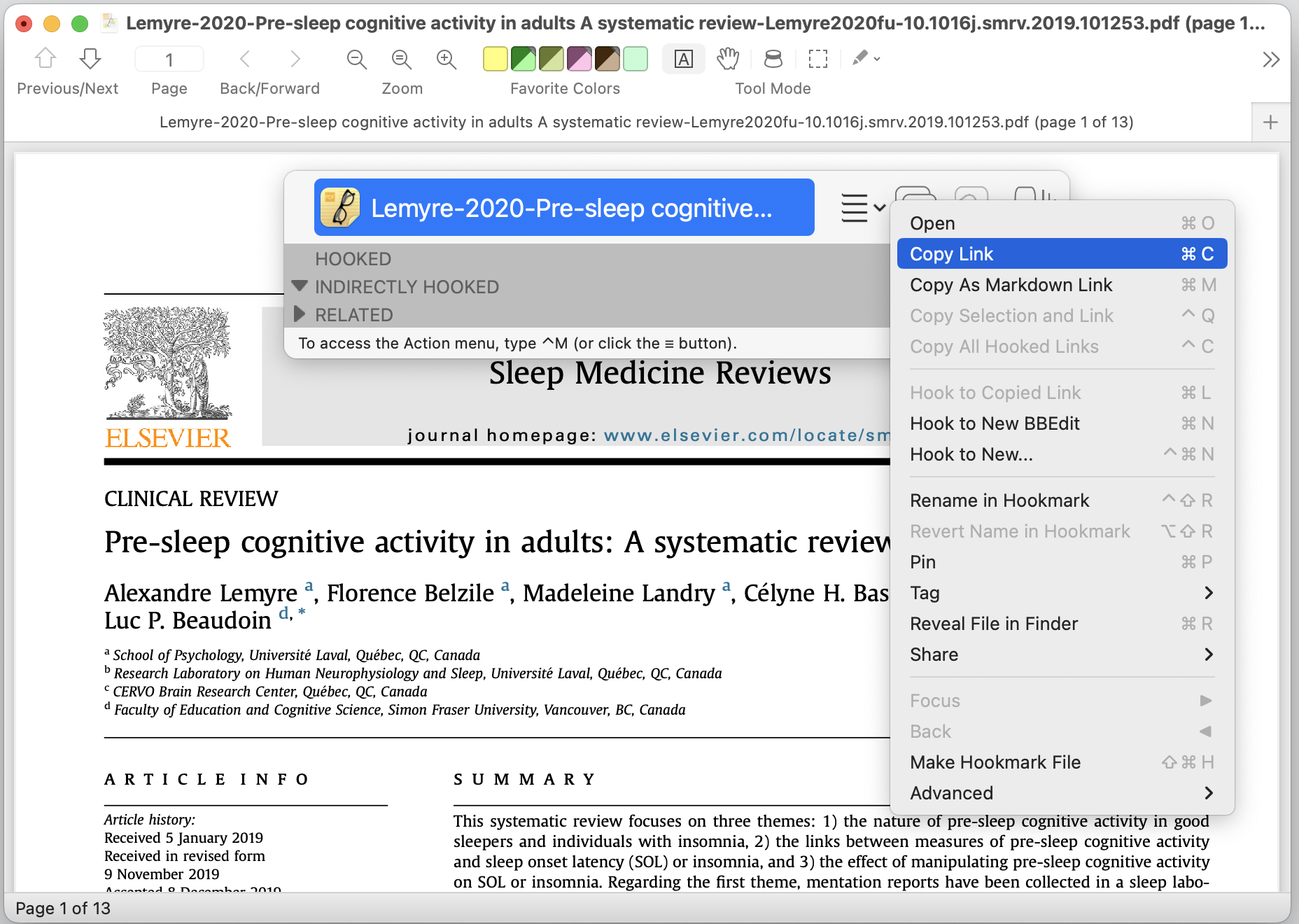Pick the green favorite color
The width and height of the screenshot is (1299, 924).
524,59
